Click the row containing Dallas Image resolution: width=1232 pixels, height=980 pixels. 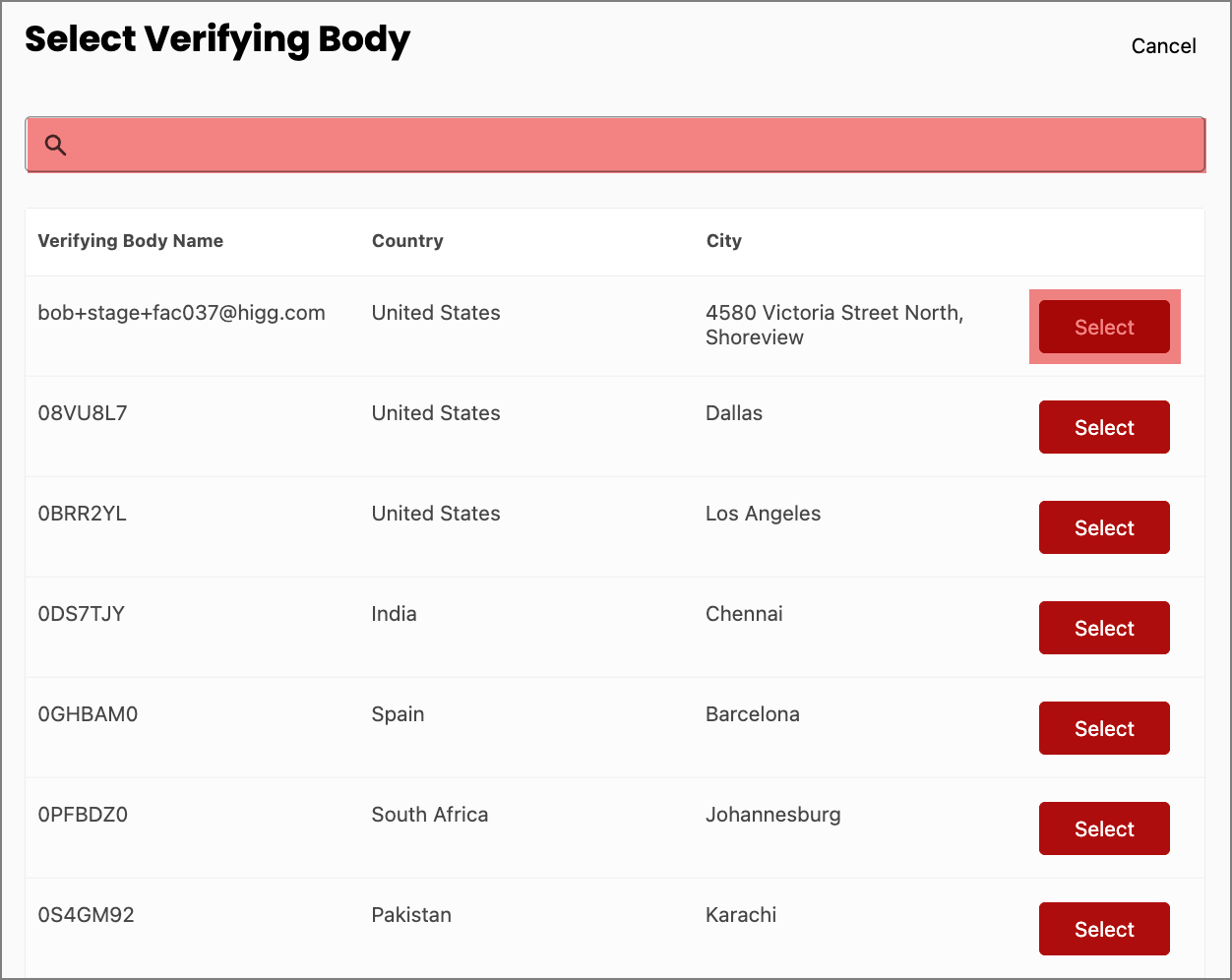(734, 413)
